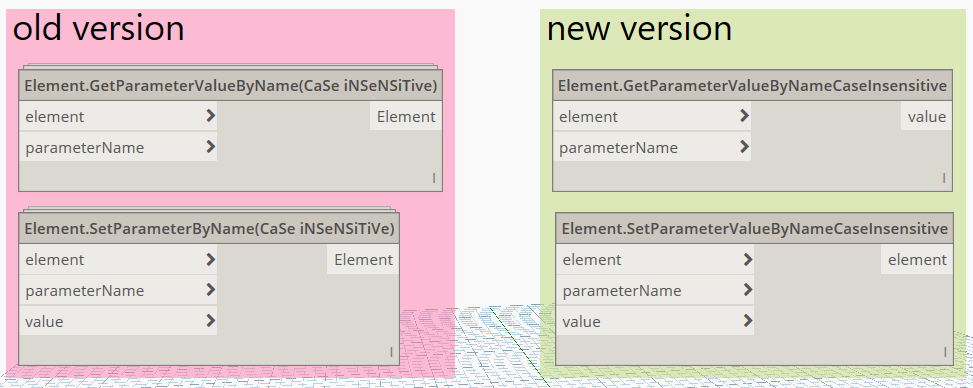
Task: Click Element output port of old GetParameterValueByName node
Action: 406,117
